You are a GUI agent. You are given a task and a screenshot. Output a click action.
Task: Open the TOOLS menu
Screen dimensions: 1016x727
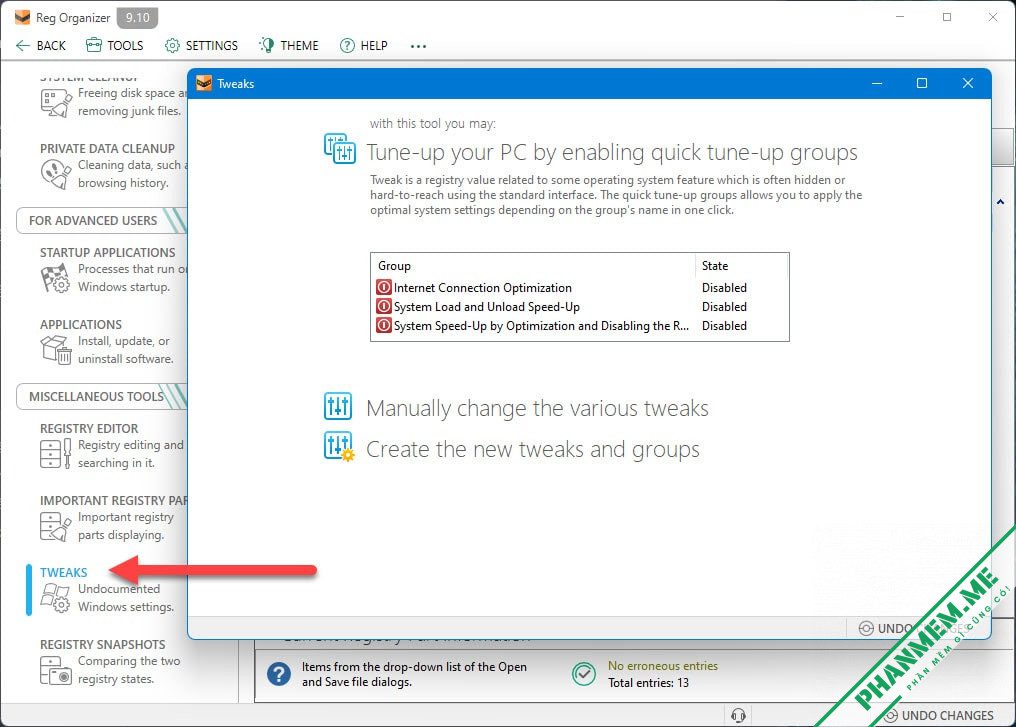[x=114, y=45]
